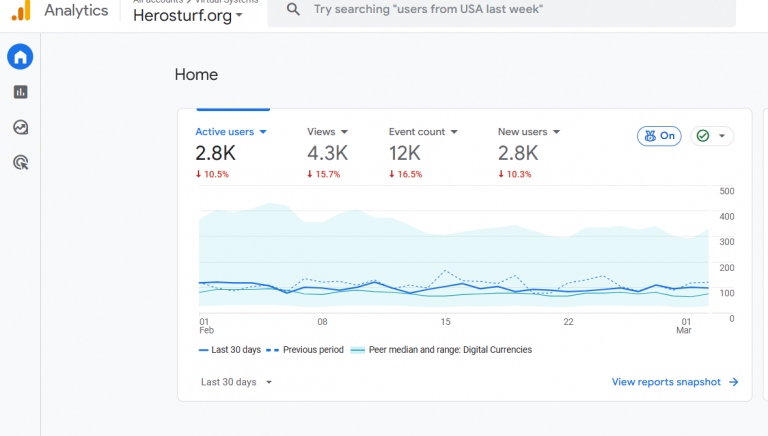Select the 4.3K Views metric value
This screenshot has width=768, height=436.
click(327, 153)
